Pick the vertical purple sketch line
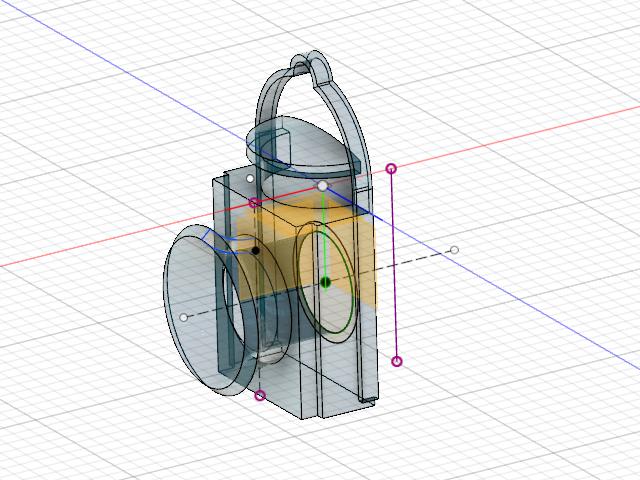The width and height of the screenshot is (640, 480). (394, 264)
